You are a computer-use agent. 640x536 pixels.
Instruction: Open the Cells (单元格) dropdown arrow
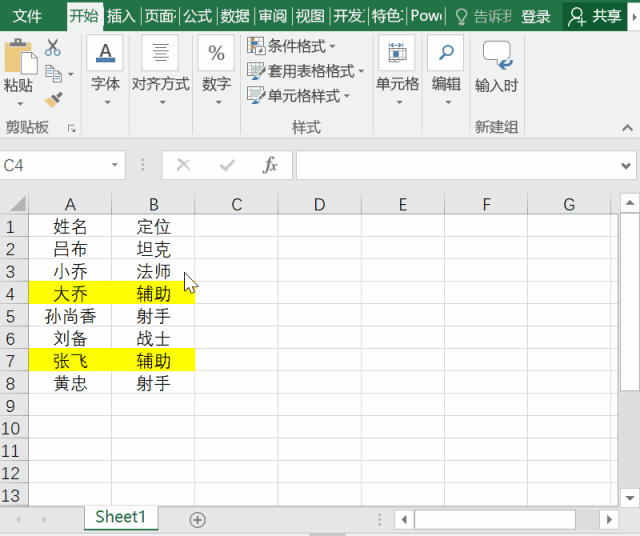pos(399,102)
